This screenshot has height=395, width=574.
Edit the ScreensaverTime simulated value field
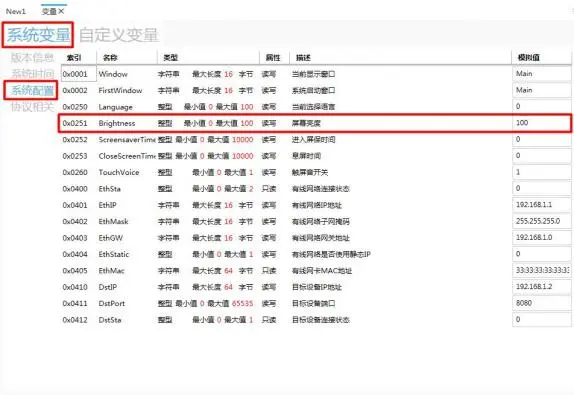(542, 139)
